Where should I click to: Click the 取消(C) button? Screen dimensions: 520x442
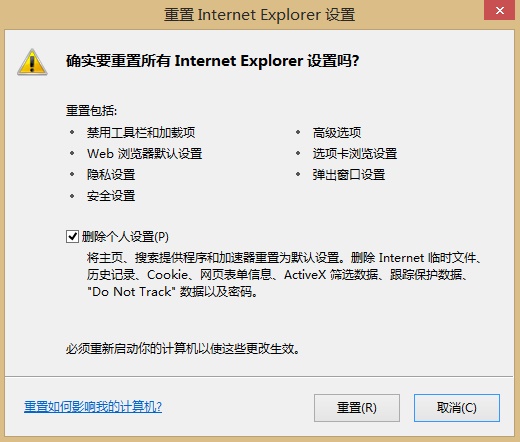[x=457, y=408]
